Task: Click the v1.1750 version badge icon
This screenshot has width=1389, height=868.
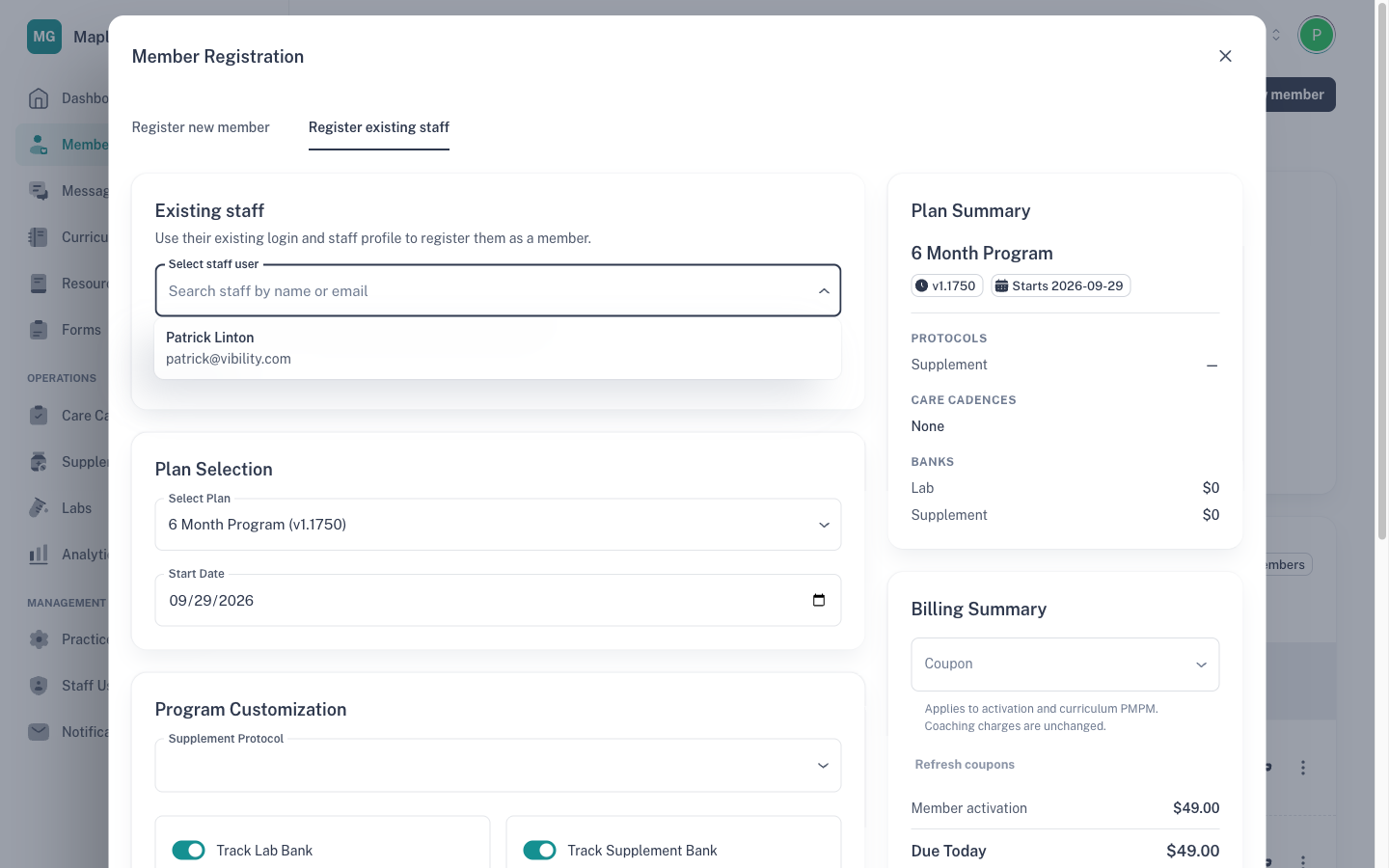Action: tap(922, 285)
